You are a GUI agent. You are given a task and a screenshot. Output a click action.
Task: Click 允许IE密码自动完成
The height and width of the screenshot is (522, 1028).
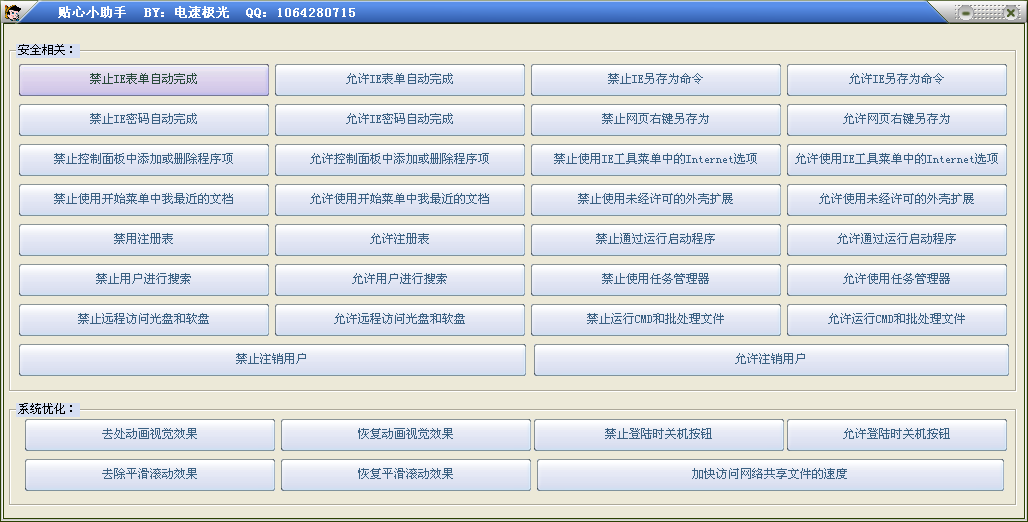(400, 120)
